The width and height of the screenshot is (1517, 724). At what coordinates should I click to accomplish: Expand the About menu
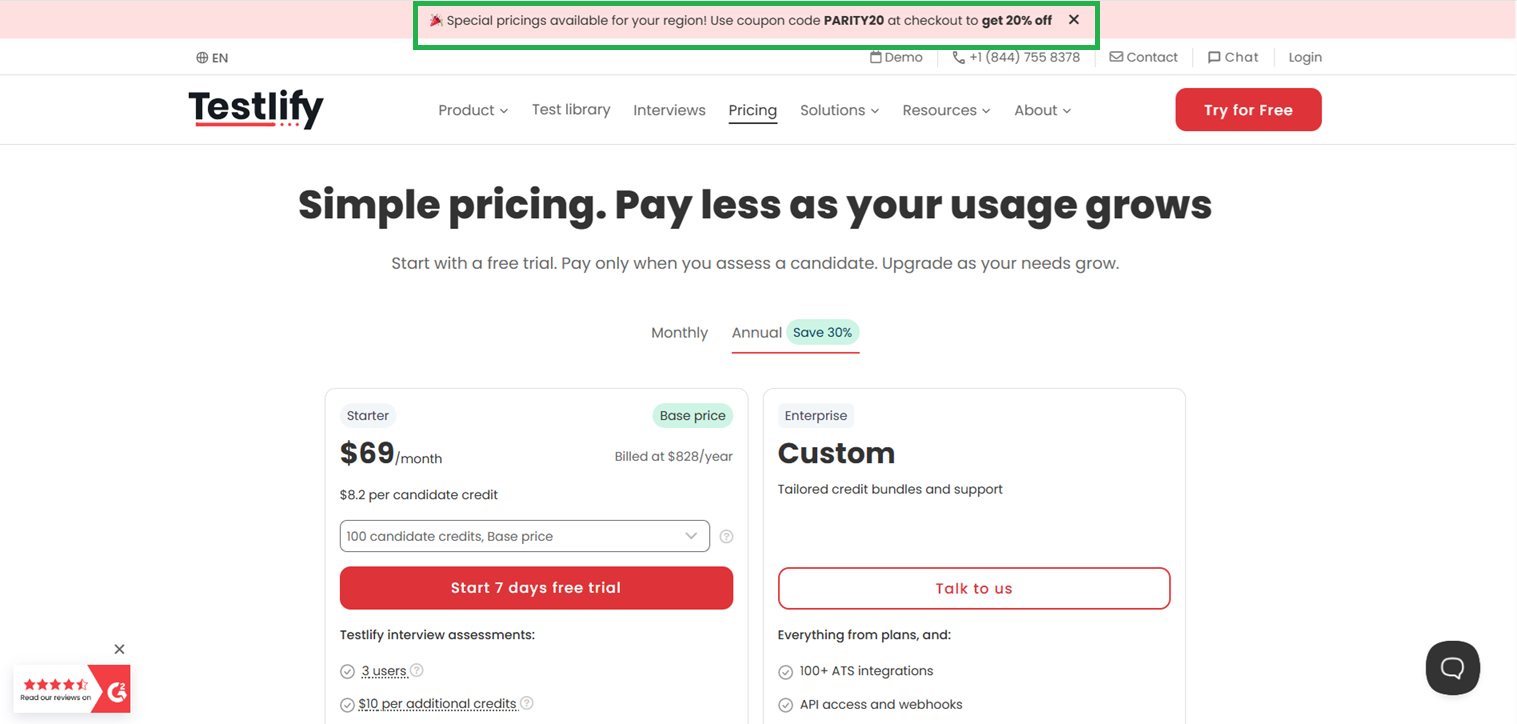[x=1042, y=110]
